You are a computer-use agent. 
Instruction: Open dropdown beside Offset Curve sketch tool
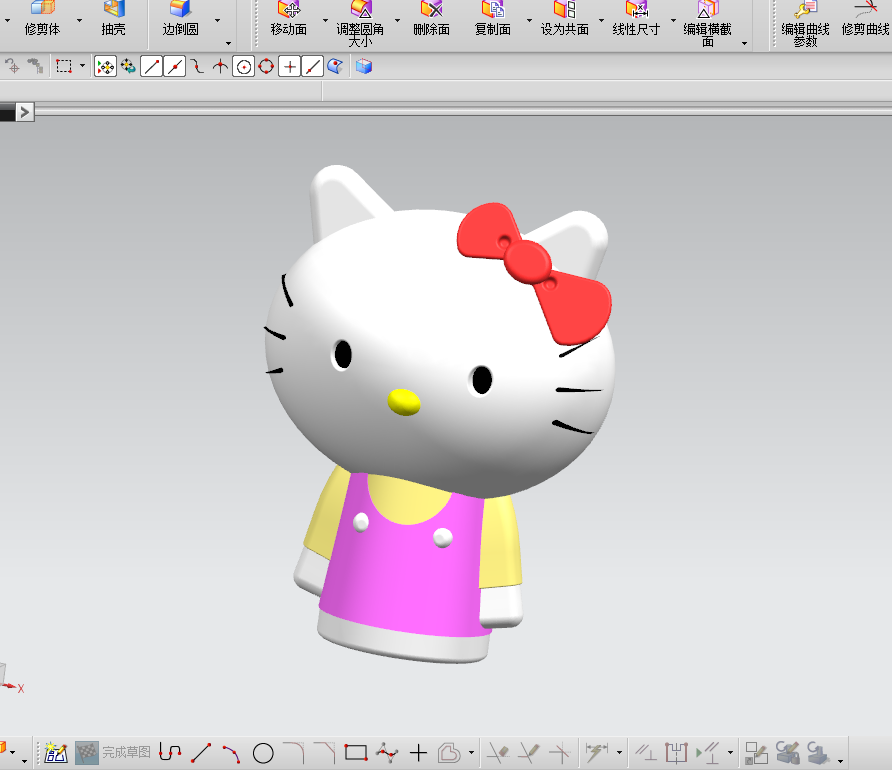[x=472, y=753]
